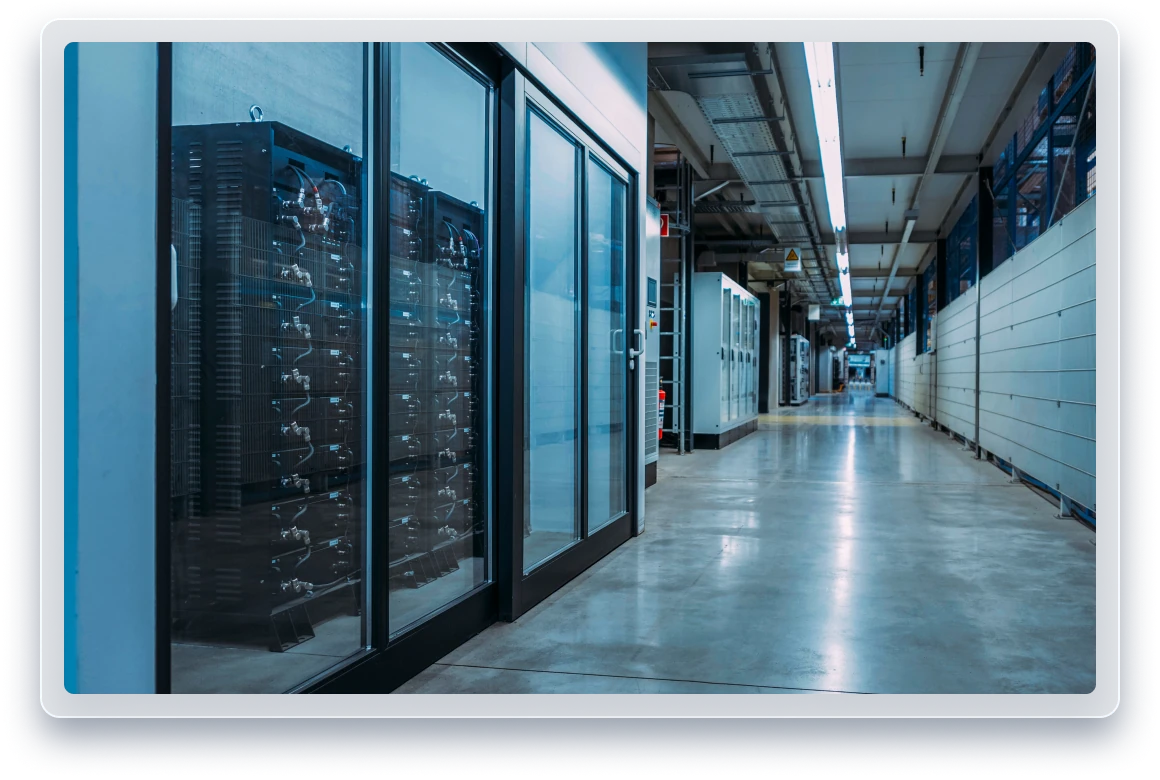Viewport: 1160px width, 780px height.
Task: Click the glass door handle
Action: (x=633, y=343)
